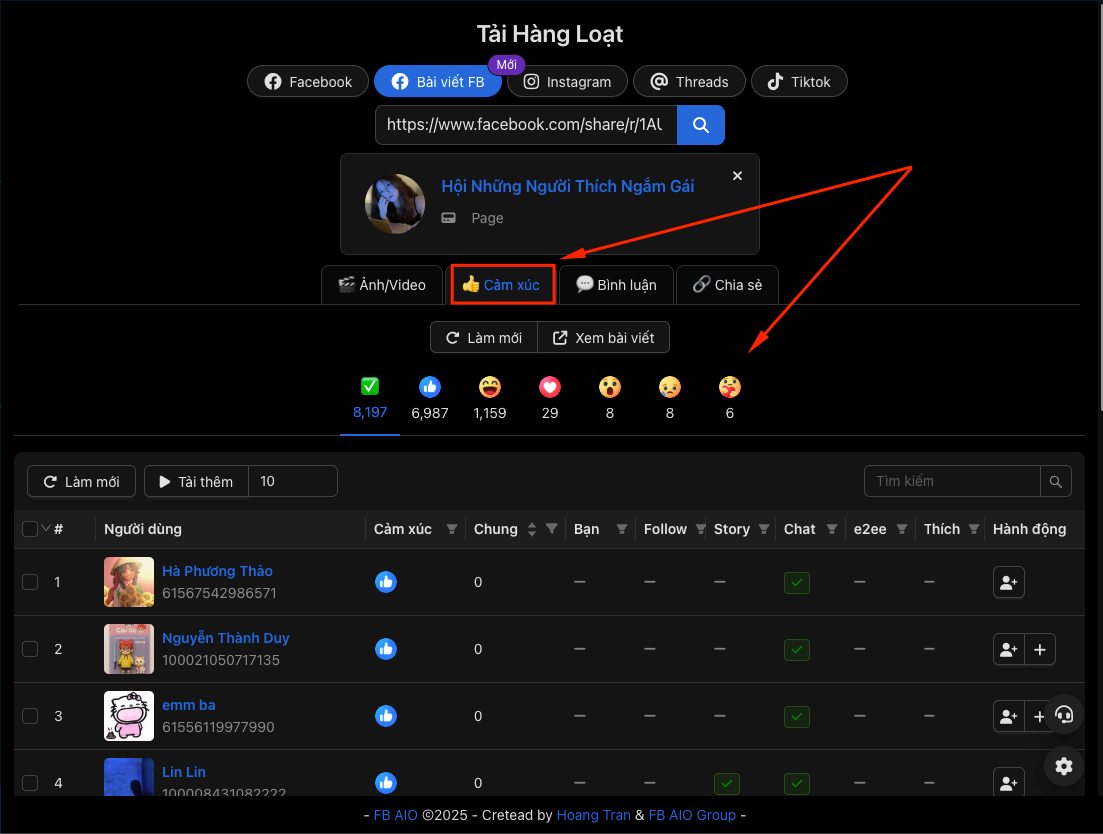Switch to the Bài viết FB tab
The width and height of the screenshot is (1103, 834).
438,82
